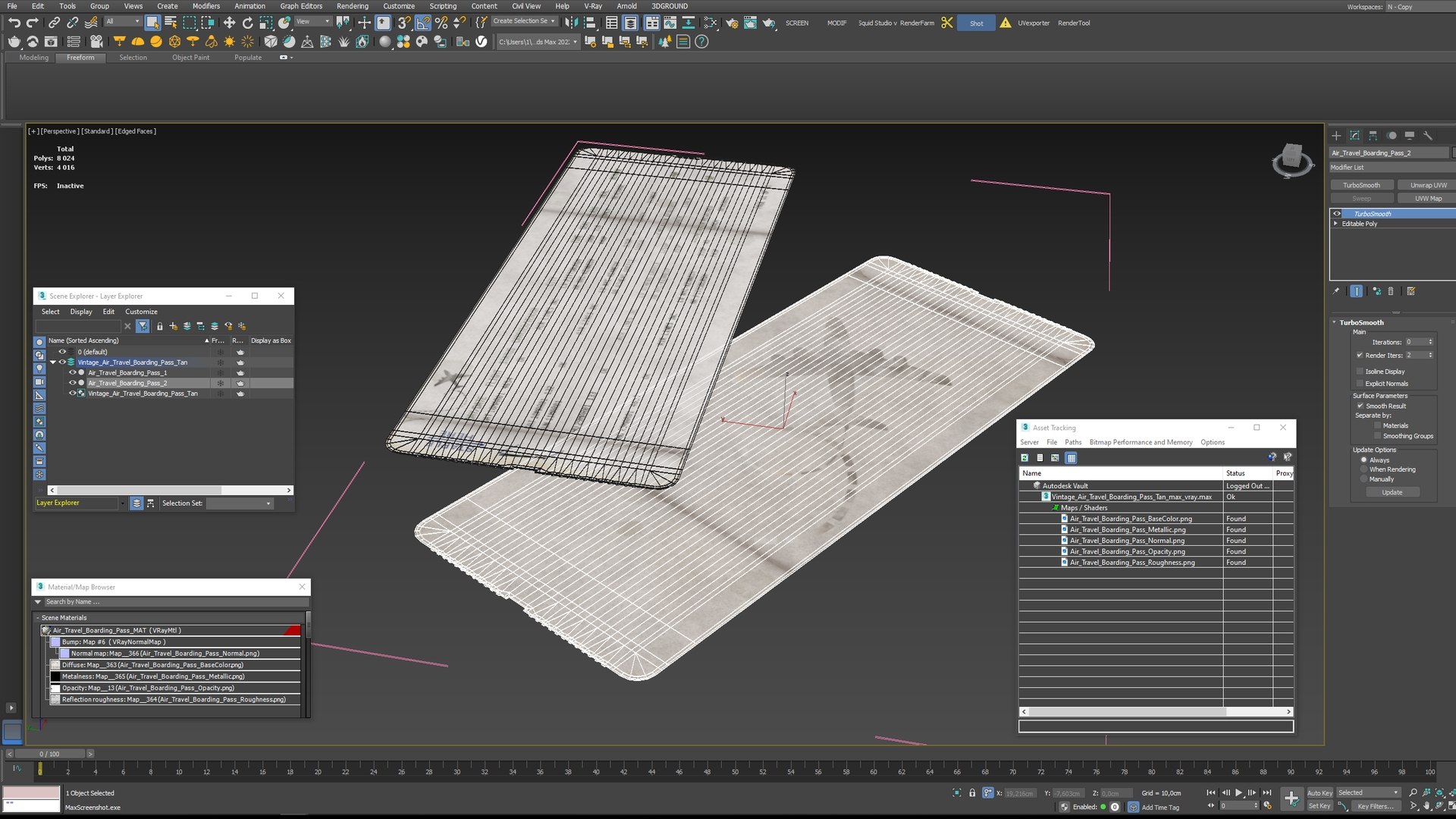Image resolution: width=1456 pixels, height=819 pixels.
Task: Switch to the Object Paint ribbon tab
Action: (x=190, y=58)
